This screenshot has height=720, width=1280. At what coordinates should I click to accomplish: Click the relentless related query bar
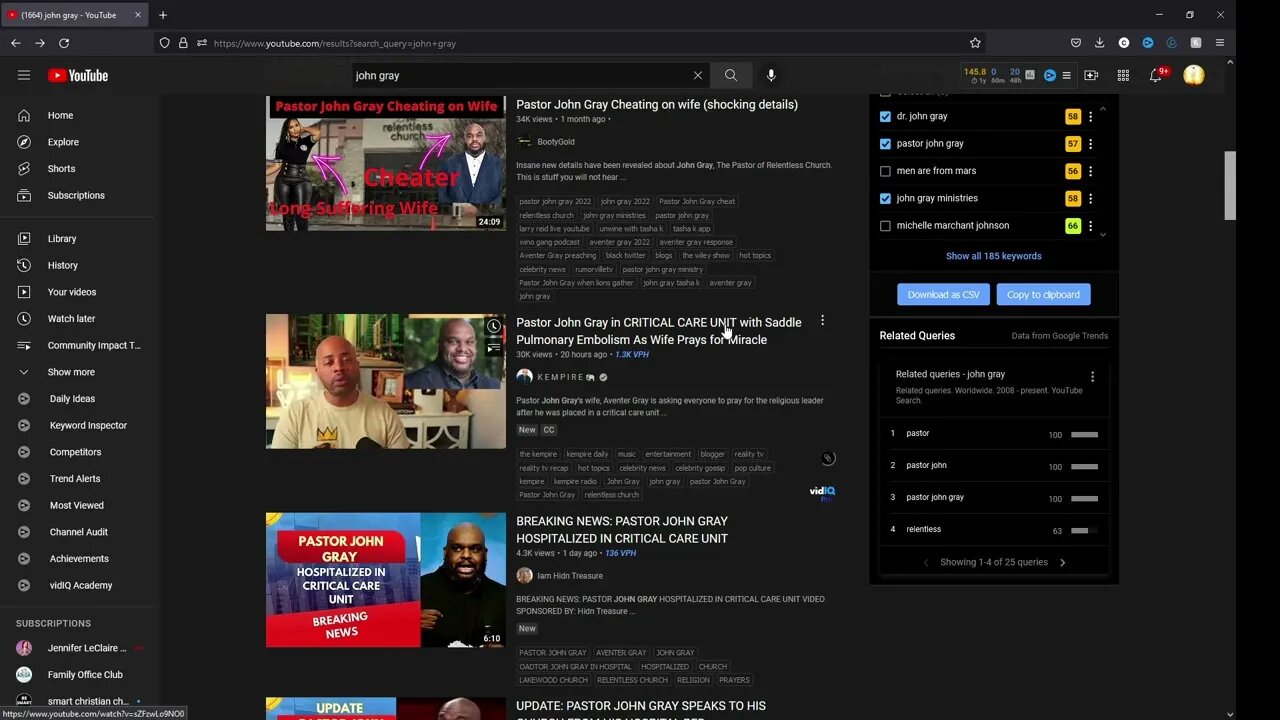(1084, 530)
